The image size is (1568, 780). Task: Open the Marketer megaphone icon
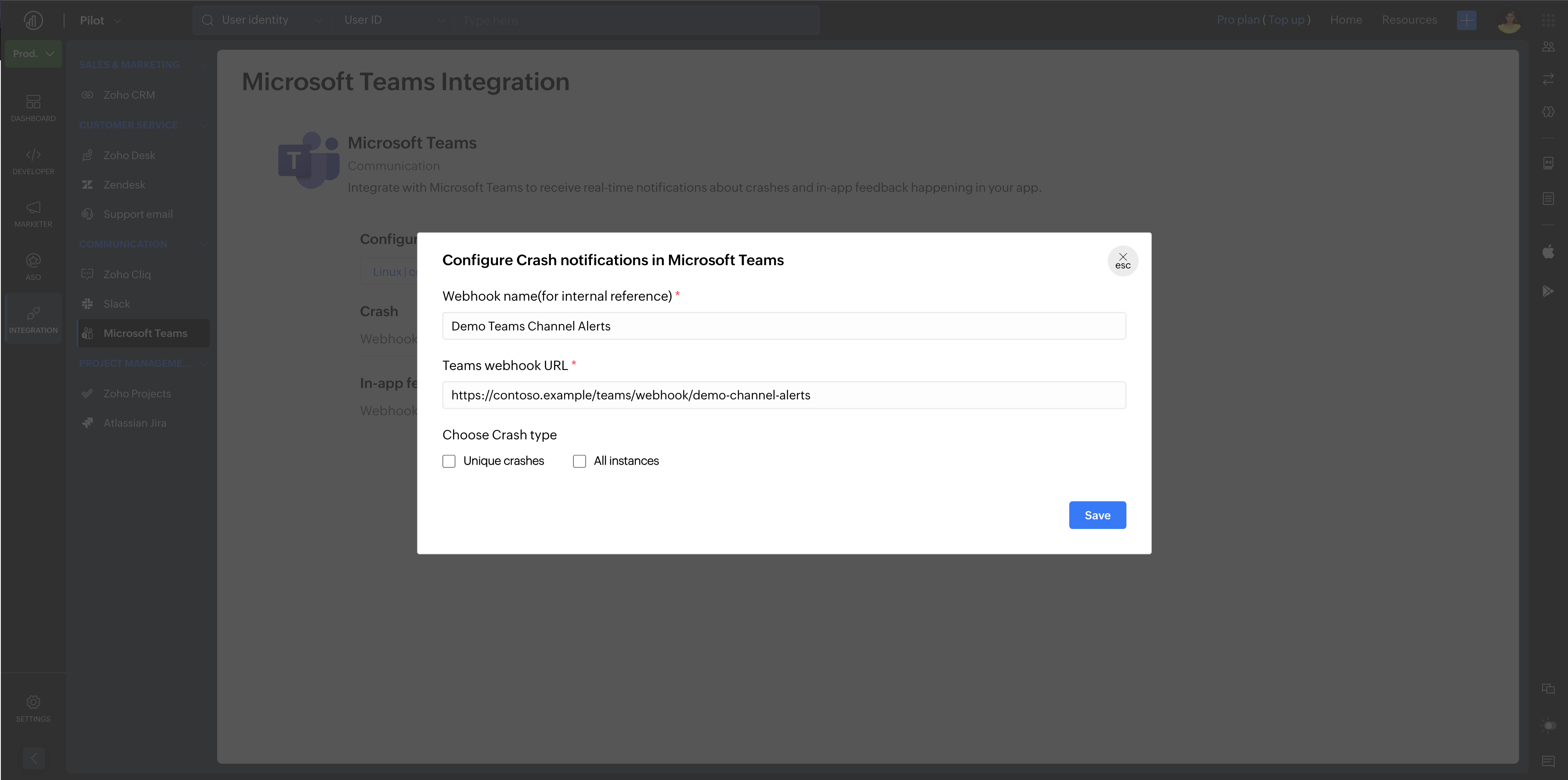pos(33,208)
